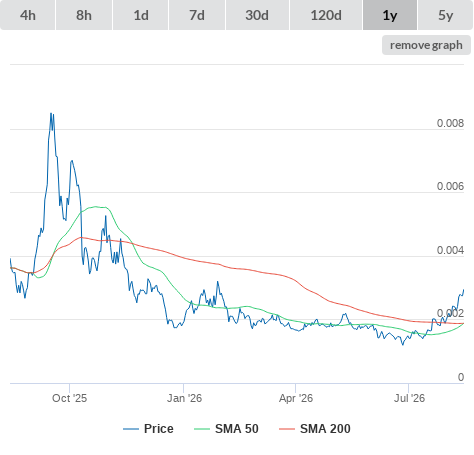474x455 pixels.
Task: Switch chart to 5y view
Action: click(x=446, y=15)
